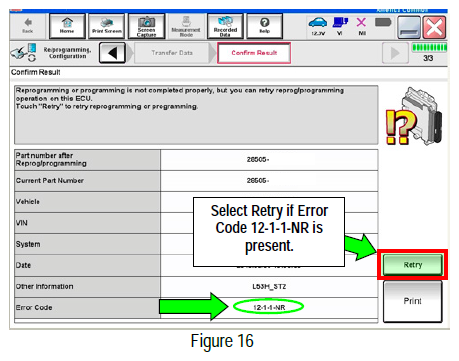Minimize the CONSULT window

click(409, 27)
